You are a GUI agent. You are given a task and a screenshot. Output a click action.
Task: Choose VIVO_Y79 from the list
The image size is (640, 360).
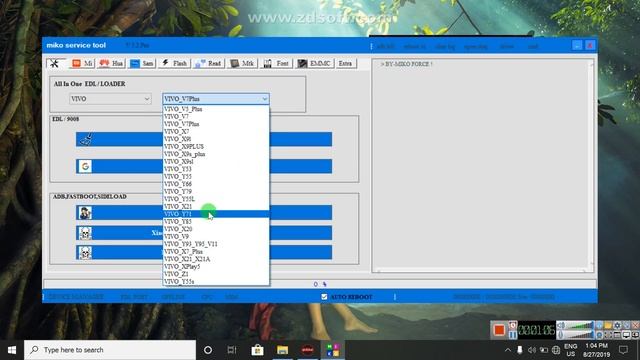coord(216,191)
